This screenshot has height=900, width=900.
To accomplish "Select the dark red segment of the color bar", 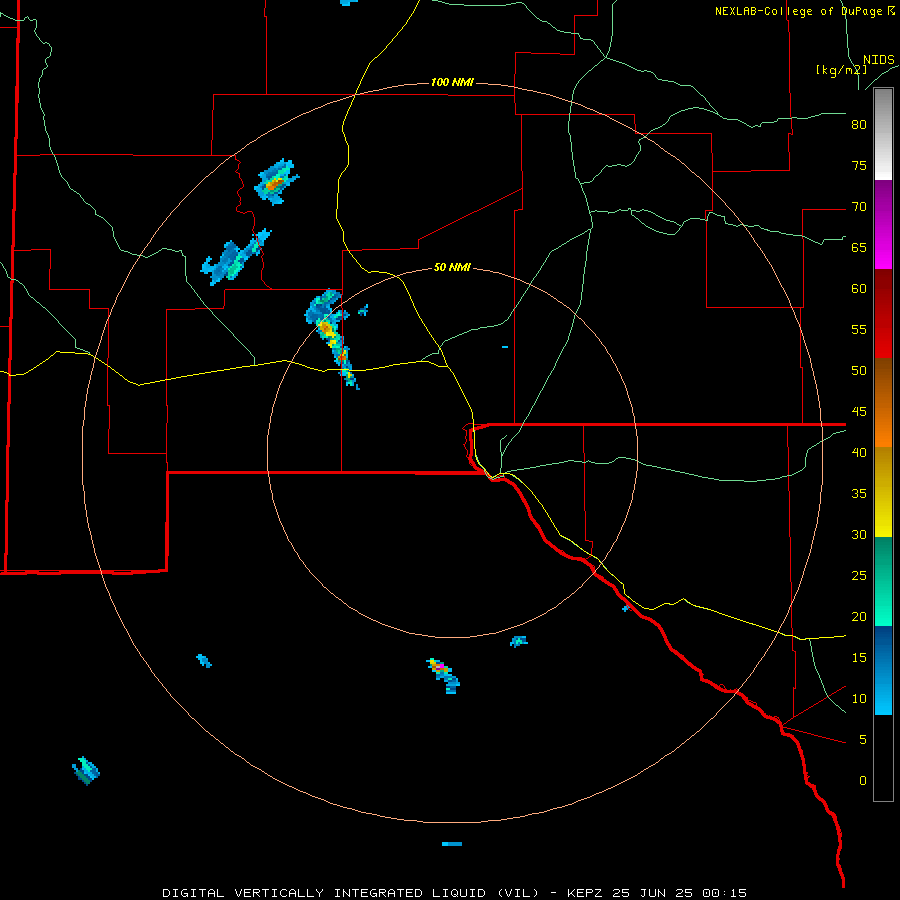I will pyautogui.click(x=883, y=313).
